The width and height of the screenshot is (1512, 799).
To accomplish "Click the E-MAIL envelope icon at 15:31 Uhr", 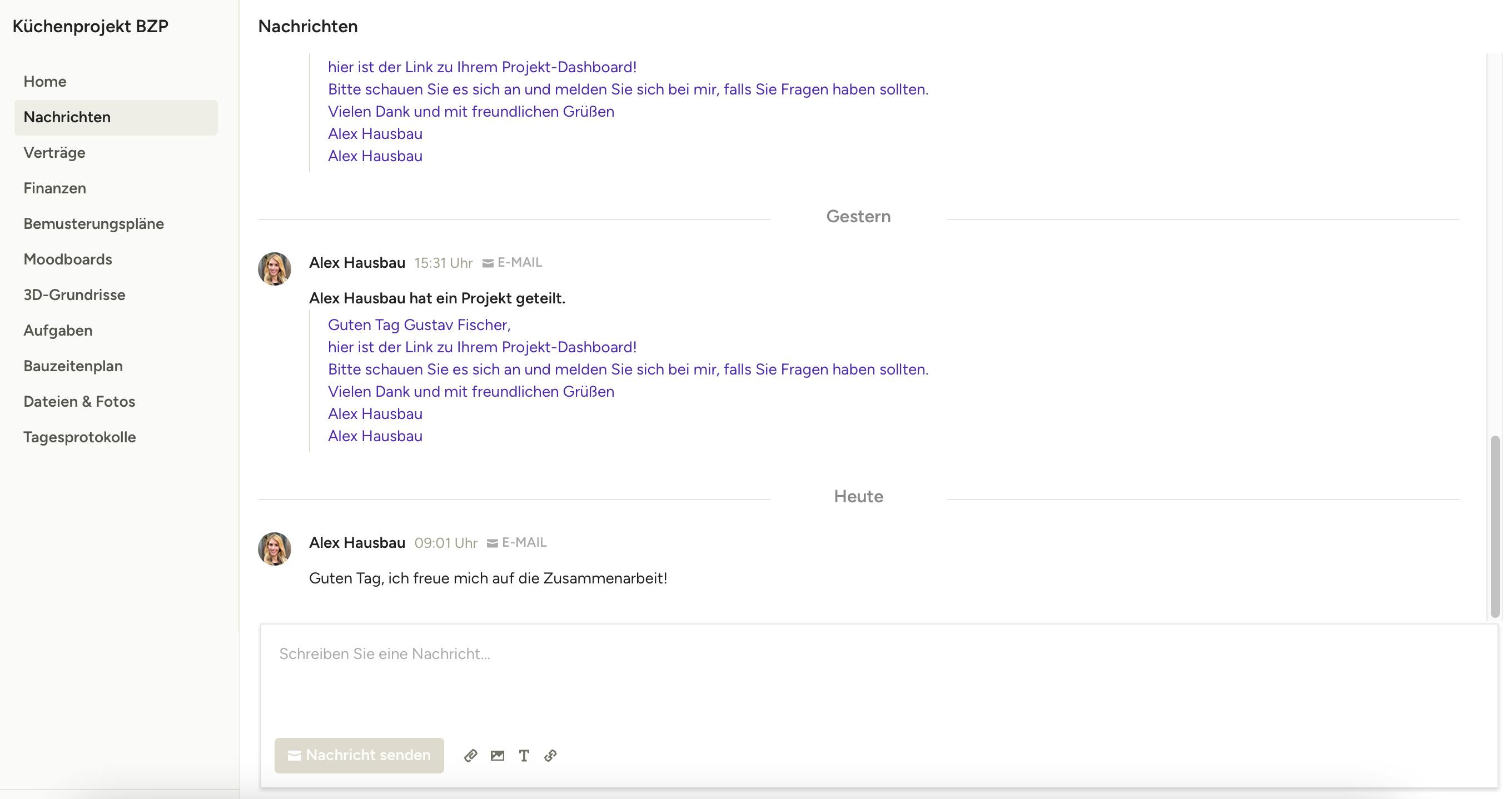I will click(488, 263).
